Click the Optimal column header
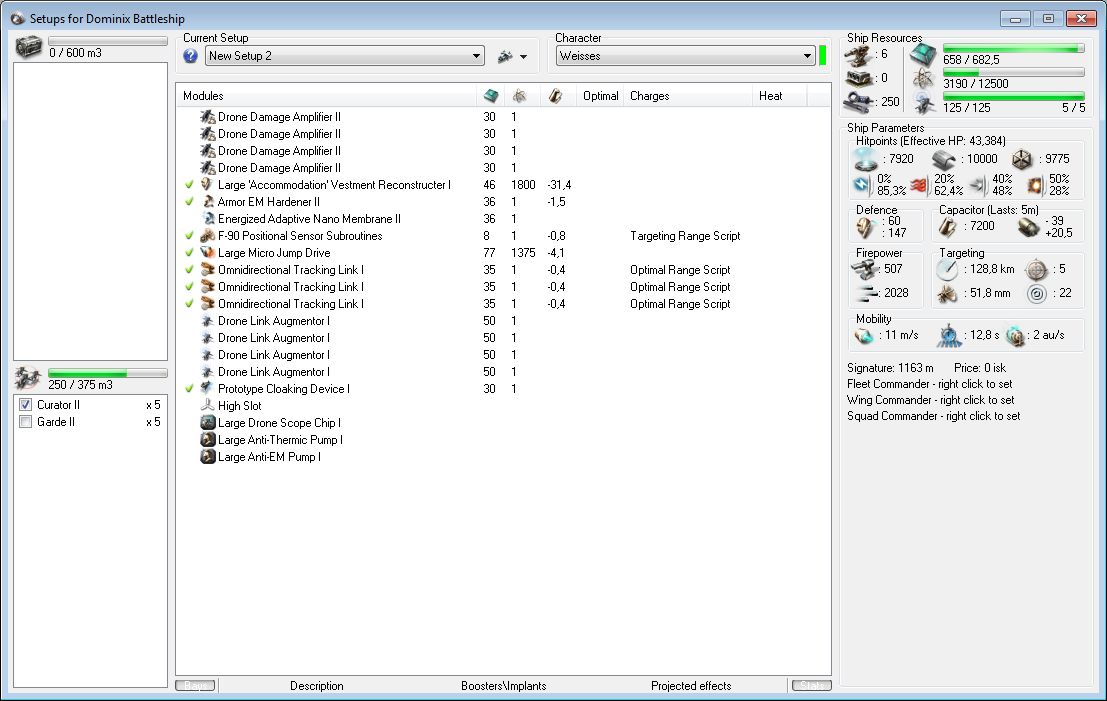 point(601,96)
